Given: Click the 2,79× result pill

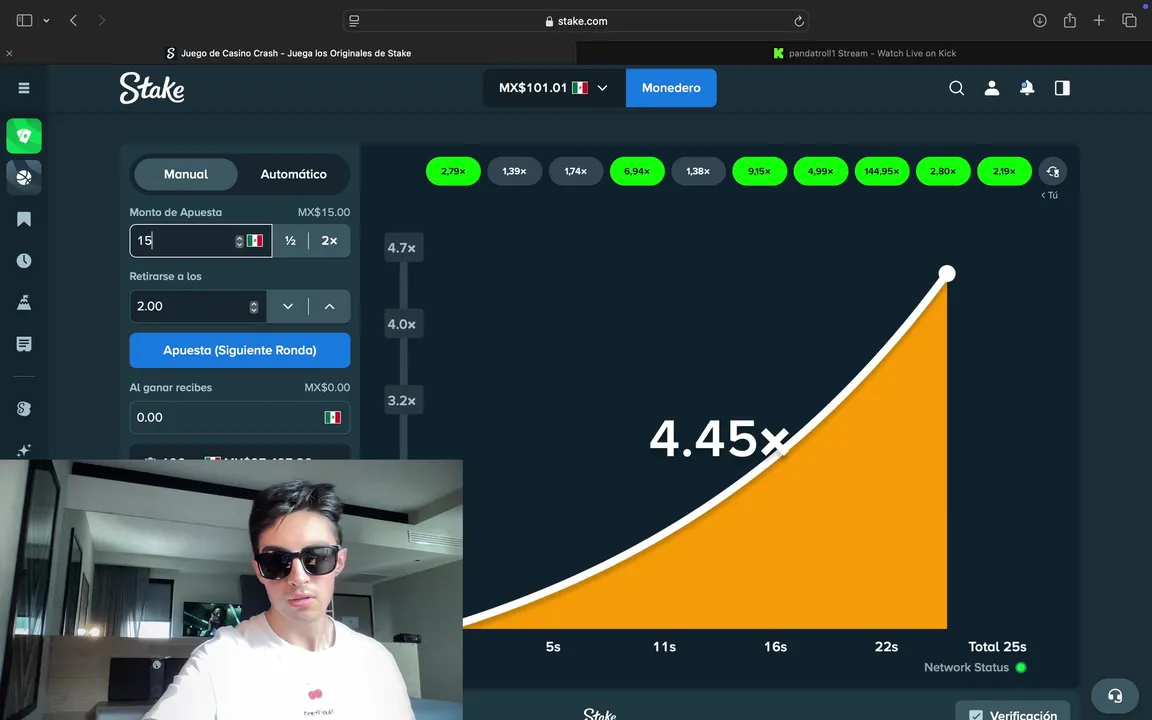Looking at the screenshot, I should pyautogui.click(x=453, y=171).
